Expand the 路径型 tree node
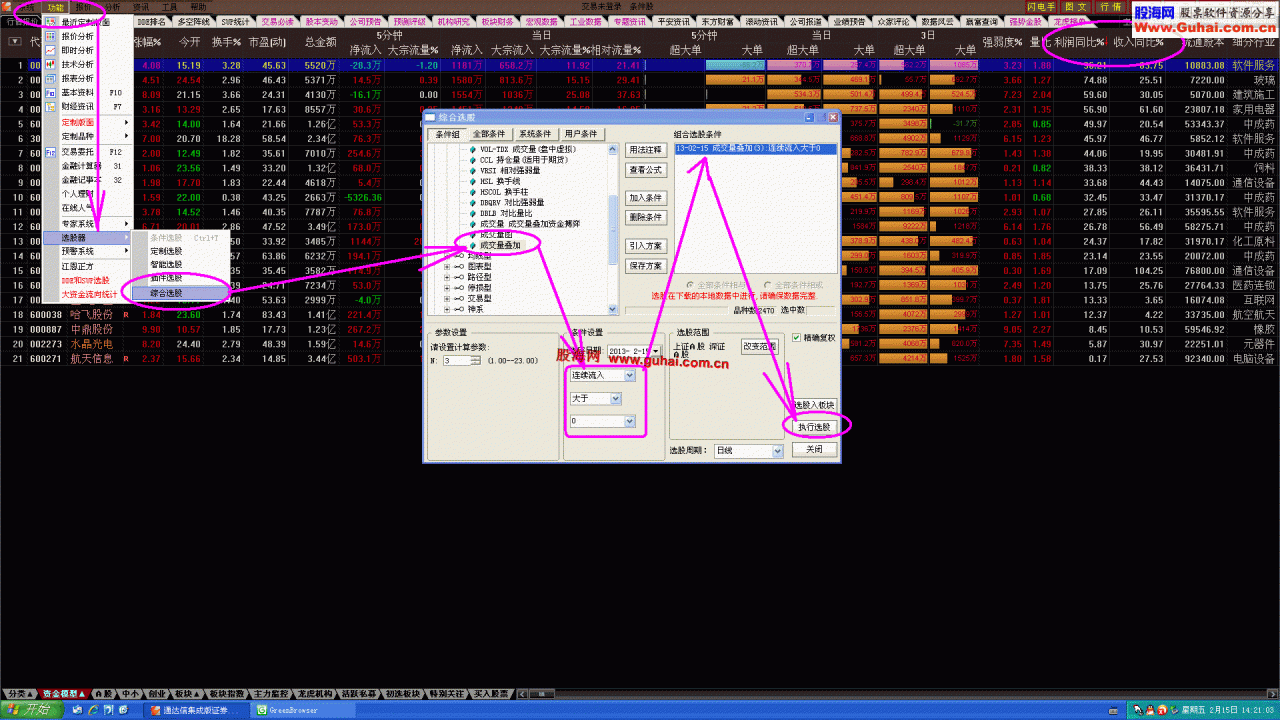Viewport: 1280px width, 720px height. click(447, 276)
